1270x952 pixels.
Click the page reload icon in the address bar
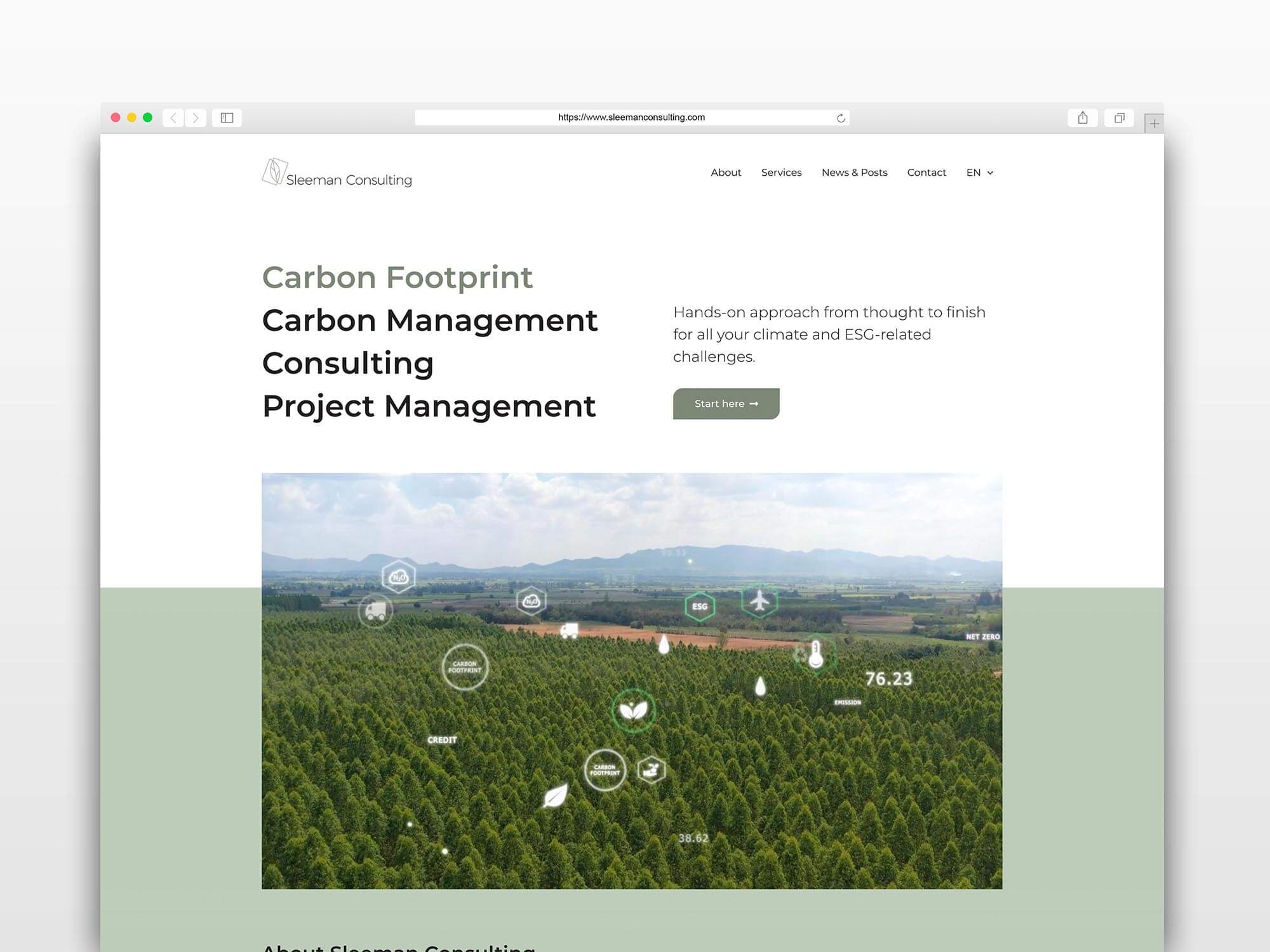(839, 117)
